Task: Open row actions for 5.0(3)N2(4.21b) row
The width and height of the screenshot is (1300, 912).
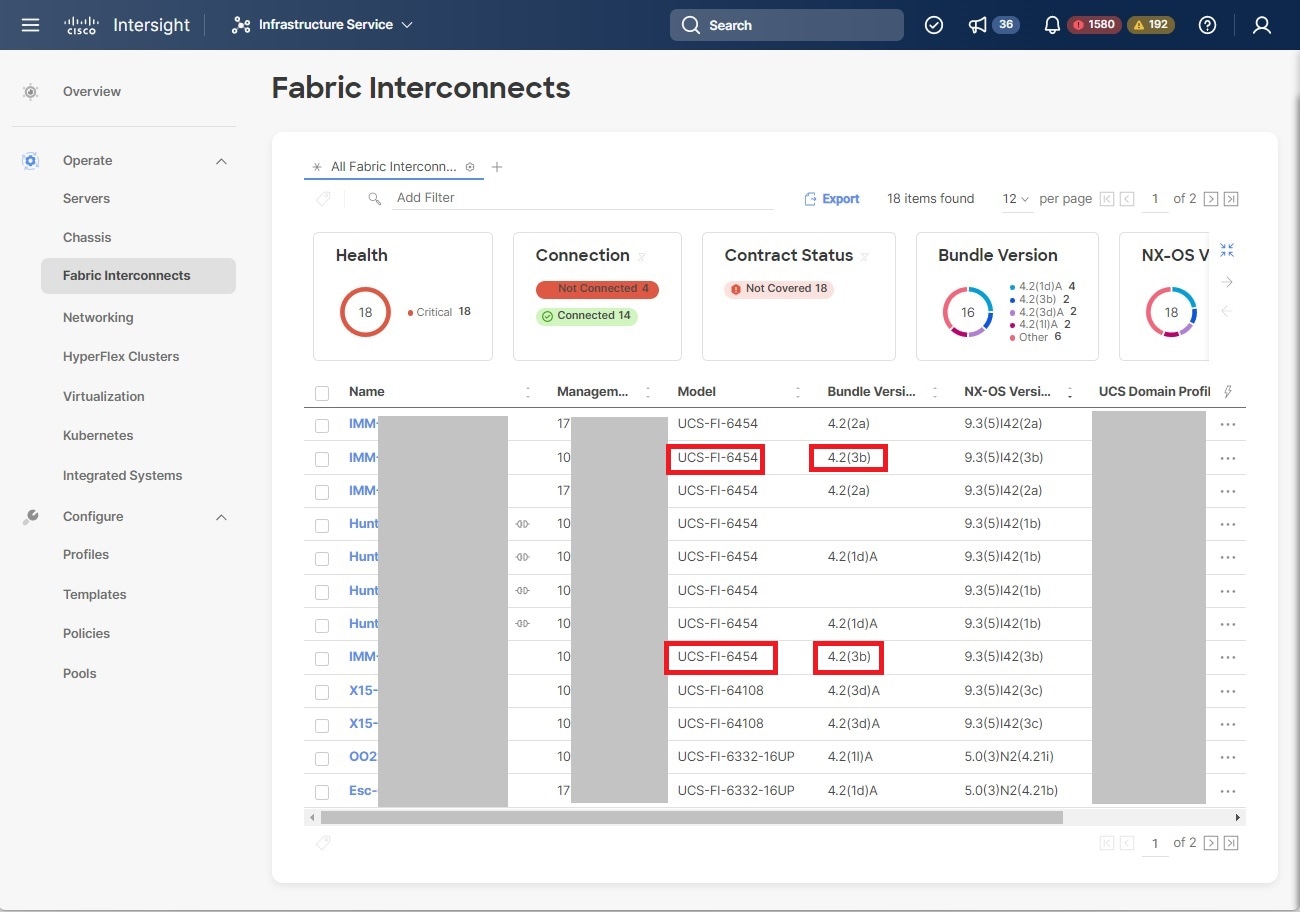Action: pos(1228,792)
